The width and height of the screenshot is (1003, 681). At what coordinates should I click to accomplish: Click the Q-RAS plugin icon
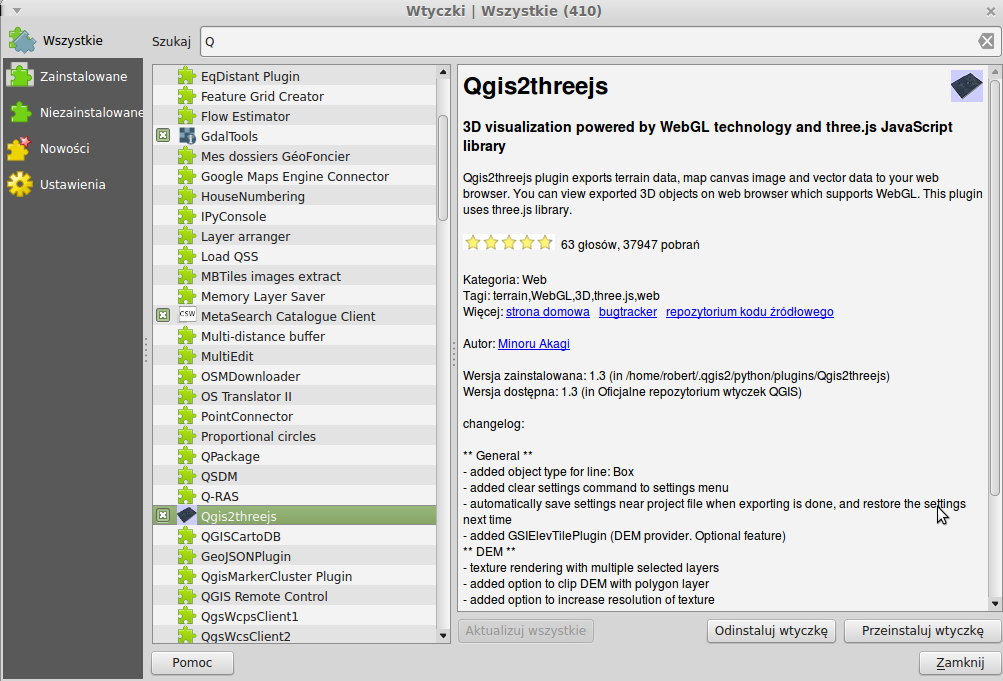click(187, 496)
